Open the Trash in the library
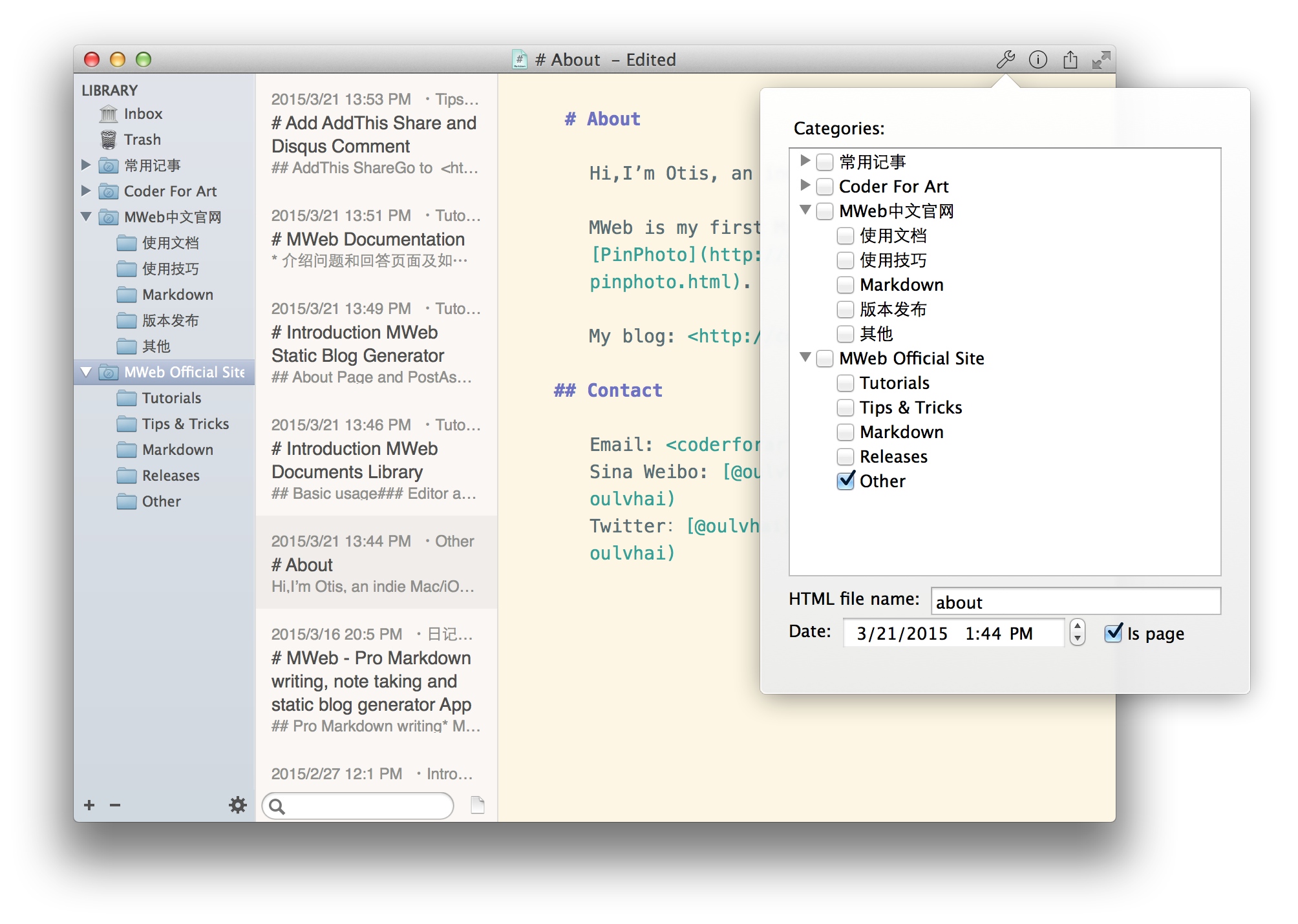The width and height of the screenshot is (1298, 924). [x=142, y=140]
